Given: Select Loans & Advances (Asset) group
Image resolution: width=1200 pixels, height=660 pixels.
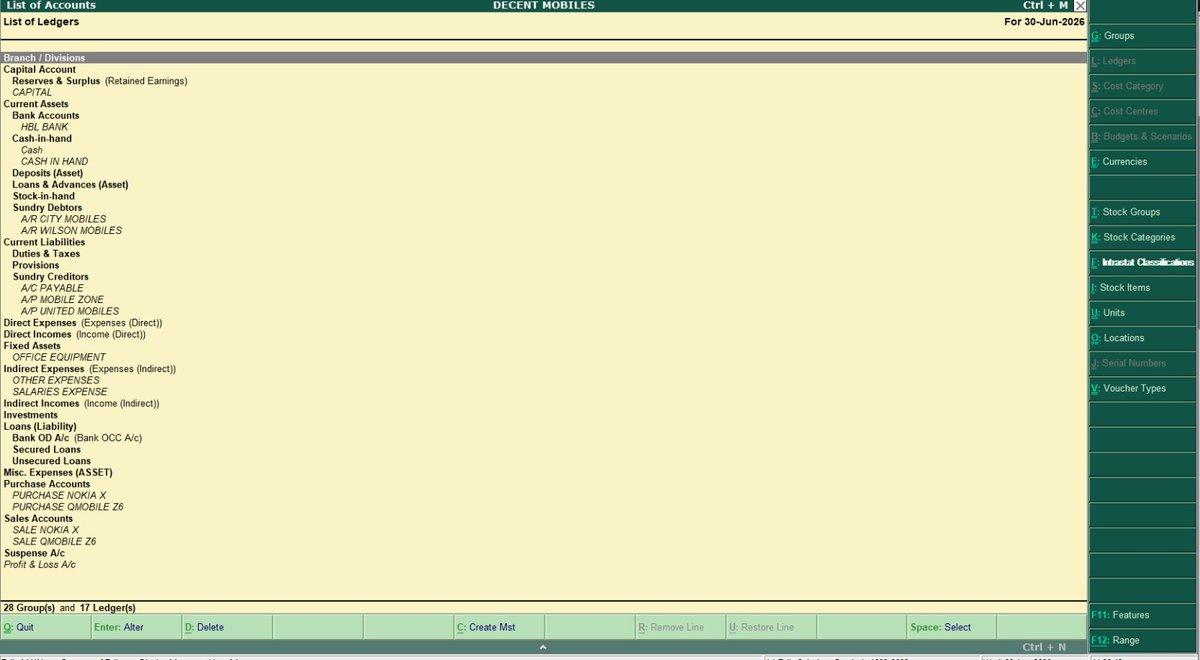Looking at the screenshot, I should tap(70, 185).
